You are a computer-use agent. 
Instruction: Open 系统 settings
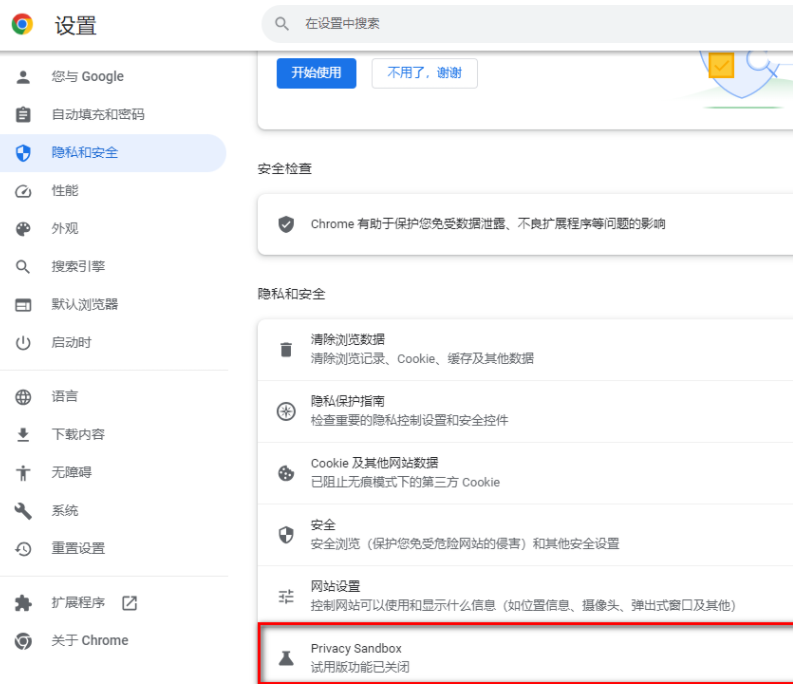[x=113, y=511]
